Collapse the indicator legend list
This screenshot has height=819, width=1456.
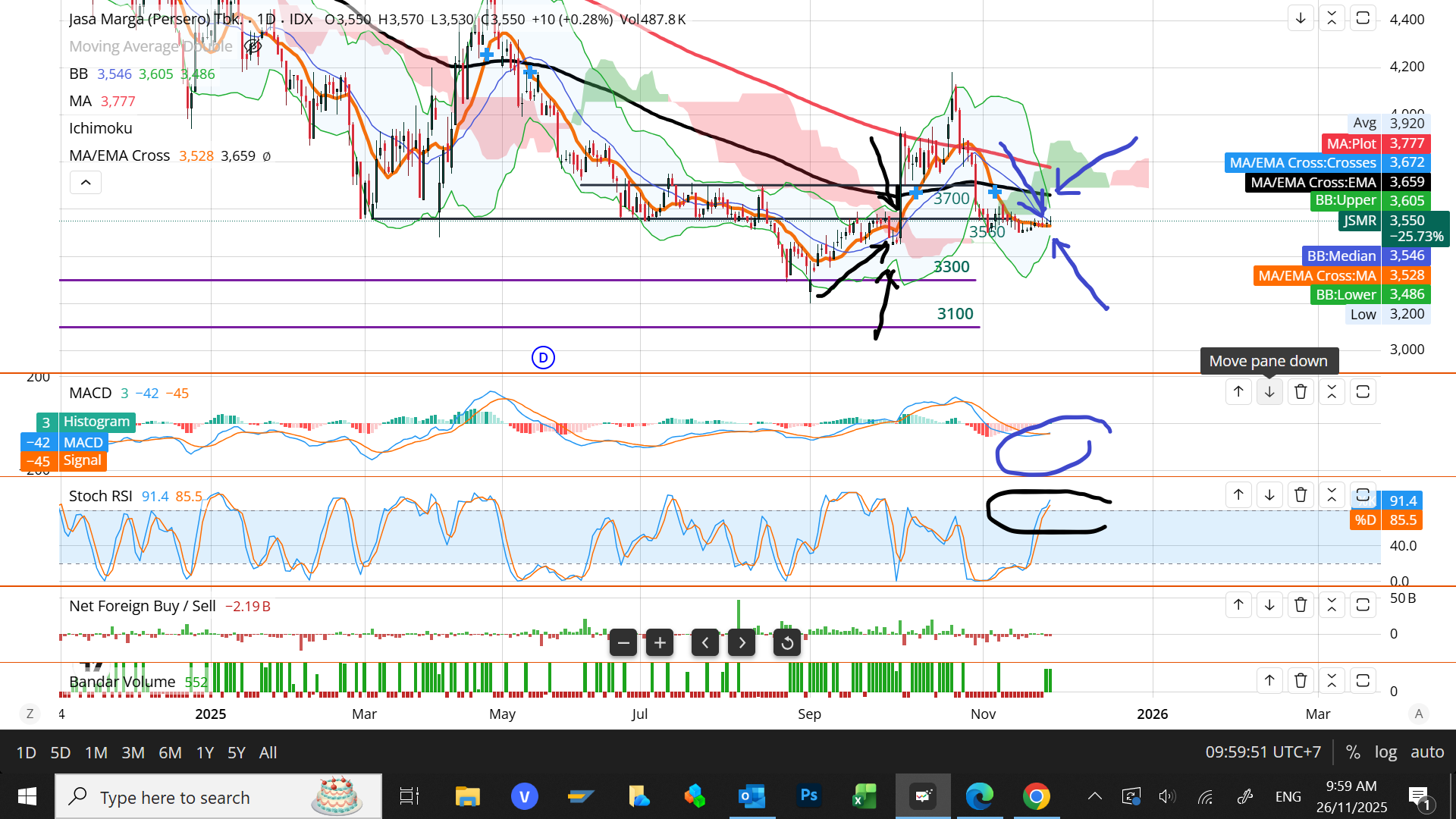tap(86, 183)
